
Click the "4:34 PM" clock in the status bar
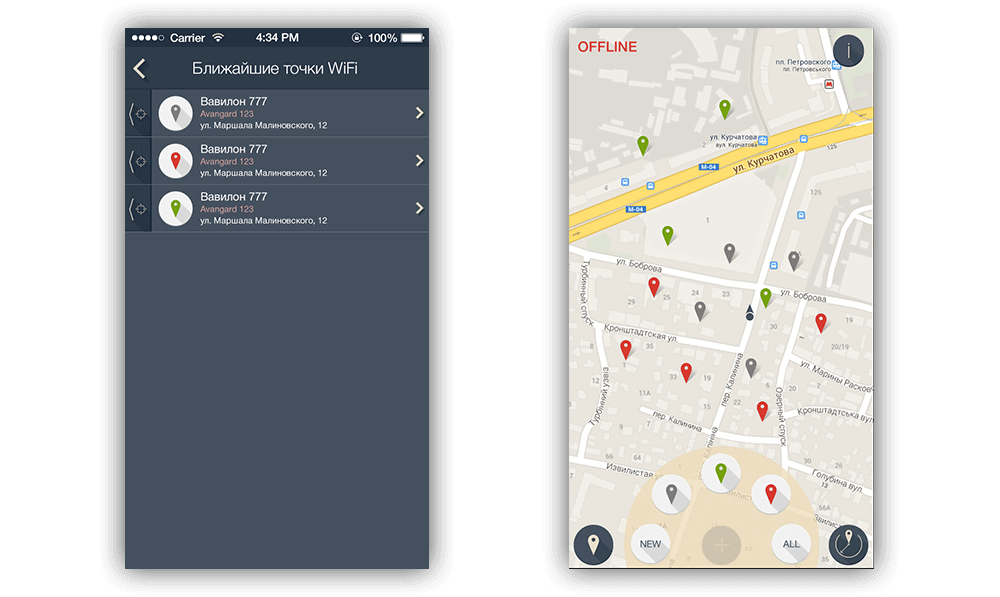pyautogui.click(x=277, y=38)
